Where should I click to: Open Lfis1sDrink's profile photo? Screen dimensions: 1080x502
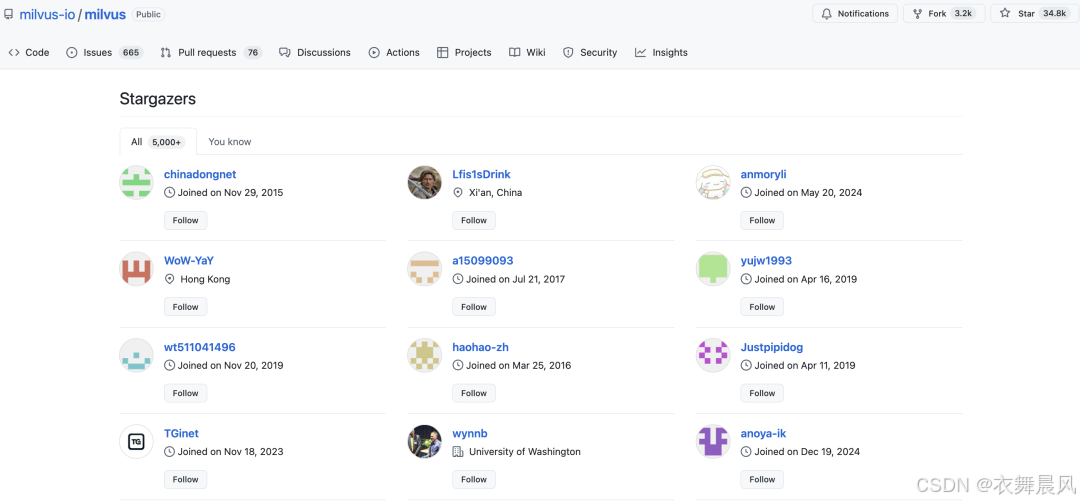pos(424,182)
